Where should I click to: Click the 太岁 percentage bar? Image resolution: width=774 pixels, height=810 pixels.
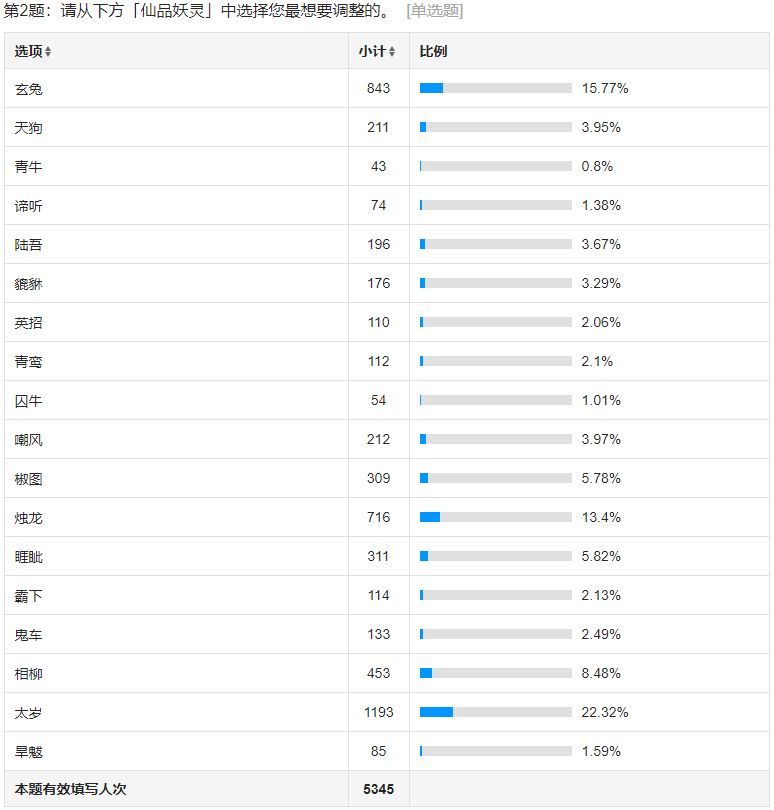496,712
